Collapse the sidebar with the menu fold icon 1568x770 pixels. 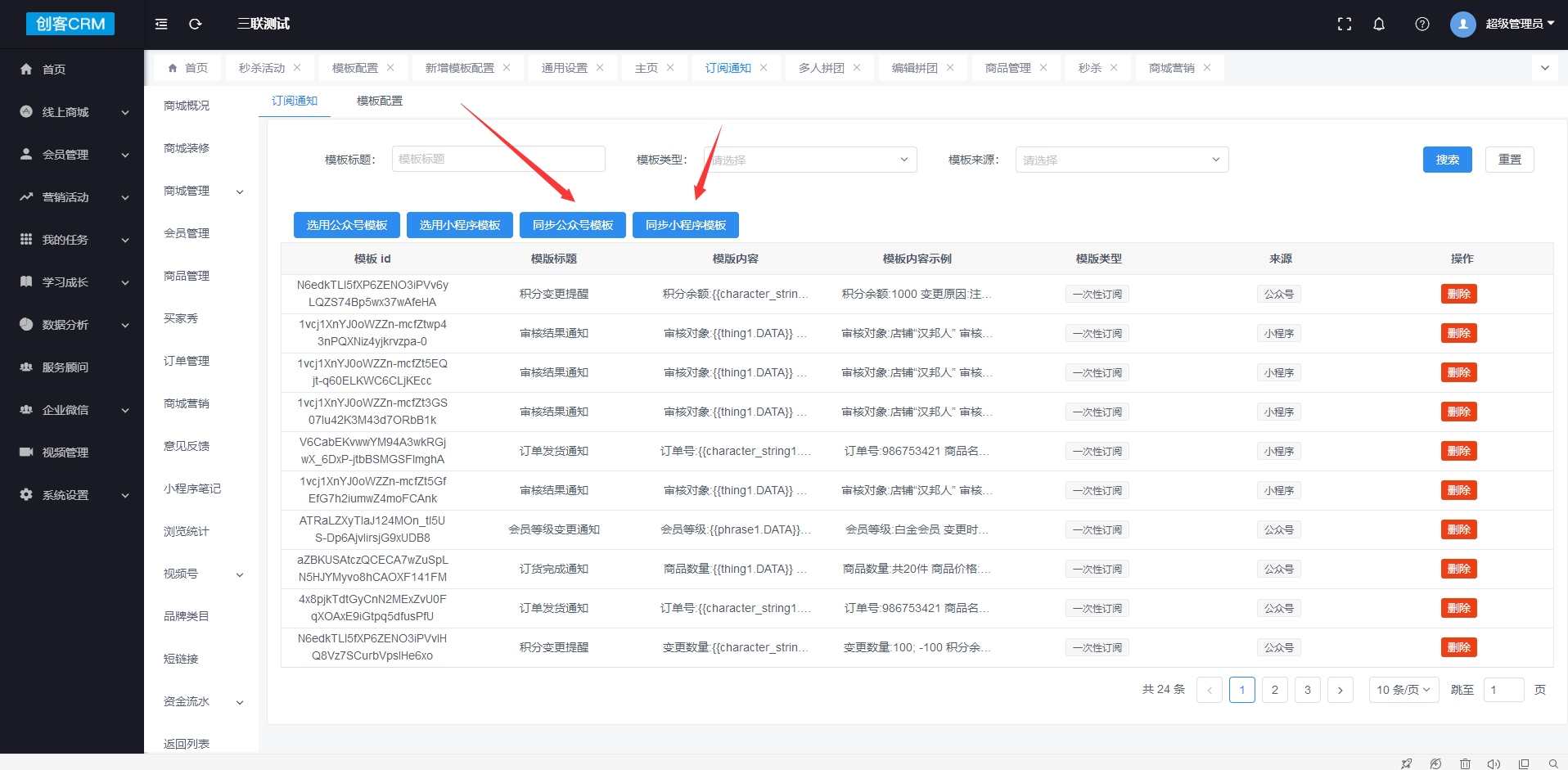tap(161, 24)
